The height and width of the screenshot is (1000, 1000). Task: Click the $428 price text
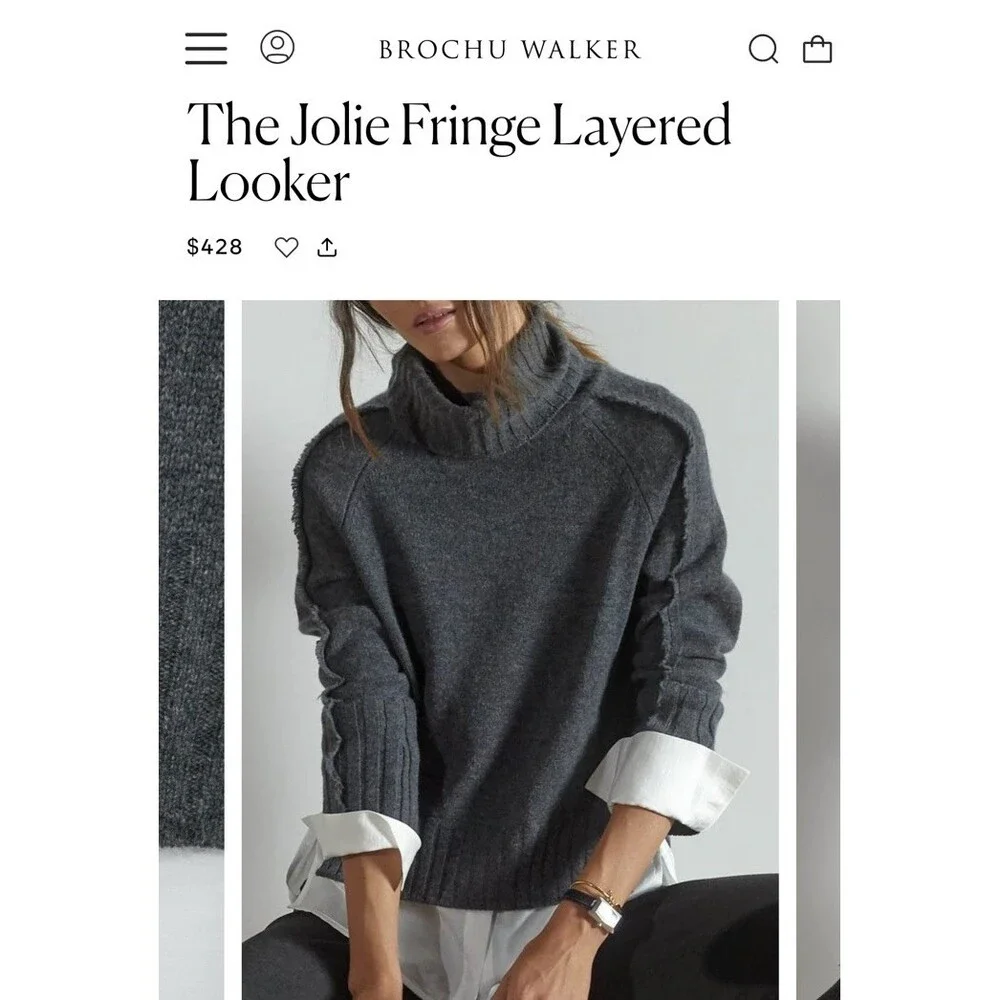click(214, 247)
